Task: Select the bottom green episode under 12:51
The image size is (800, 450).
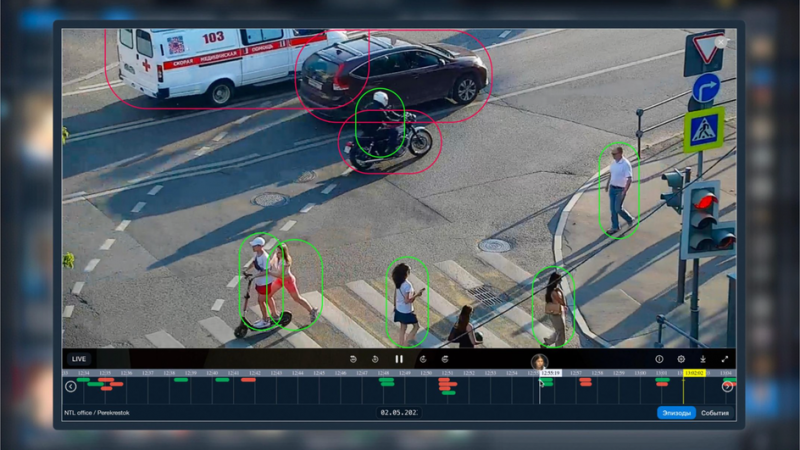Action: (x=448, y=393)
